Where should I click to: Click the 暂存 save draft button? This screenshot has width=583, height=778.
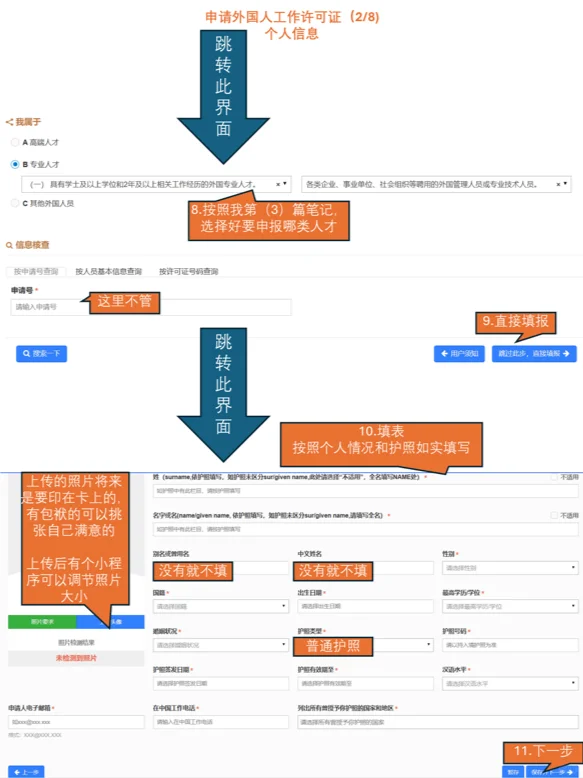tap(513, 772)
